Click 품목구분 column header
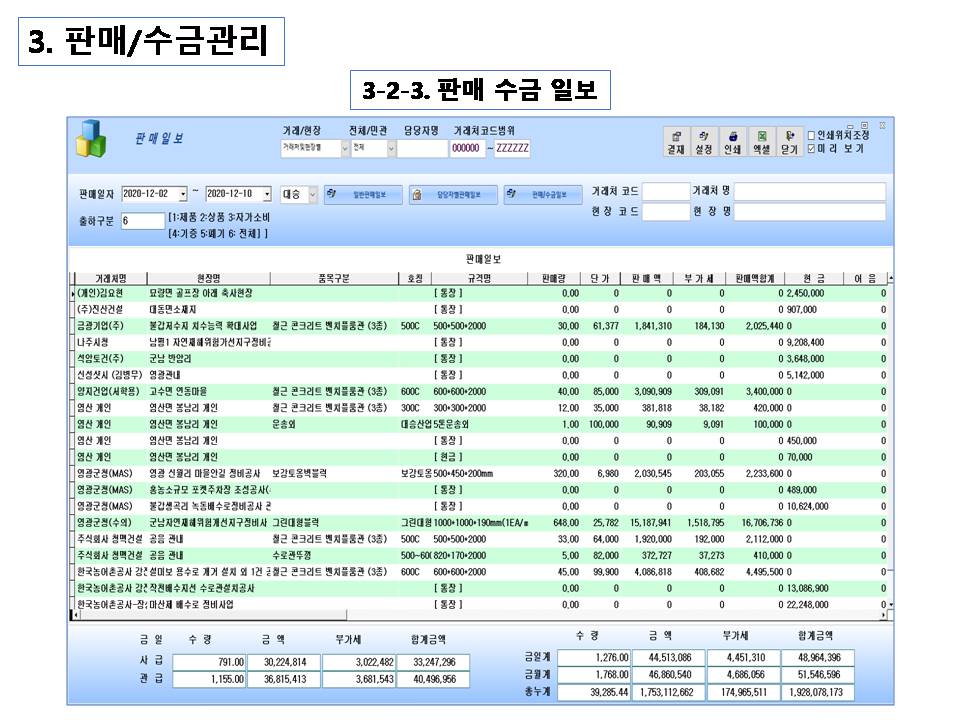The image size is (960, 720). [334, 279]
